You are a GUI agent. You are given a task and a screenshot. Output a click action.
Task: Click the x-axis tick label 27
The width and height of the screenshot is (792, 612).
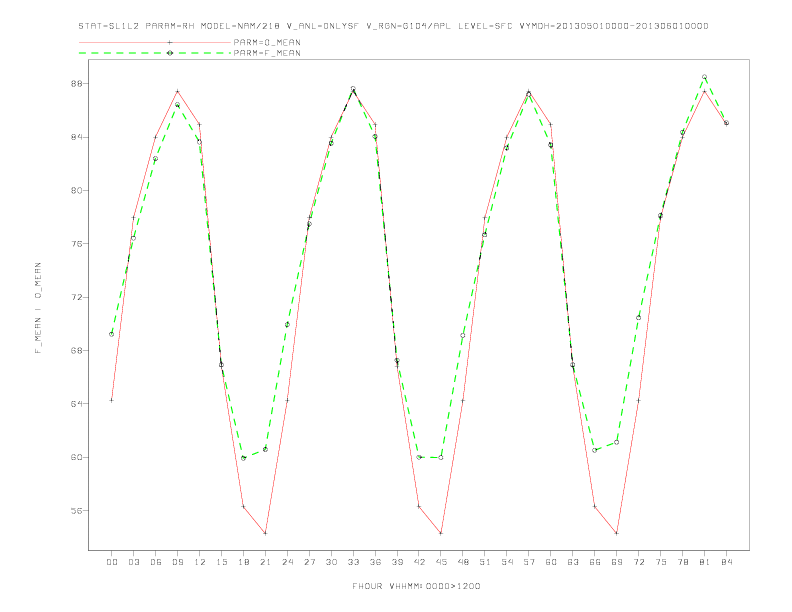coord(309,562)
